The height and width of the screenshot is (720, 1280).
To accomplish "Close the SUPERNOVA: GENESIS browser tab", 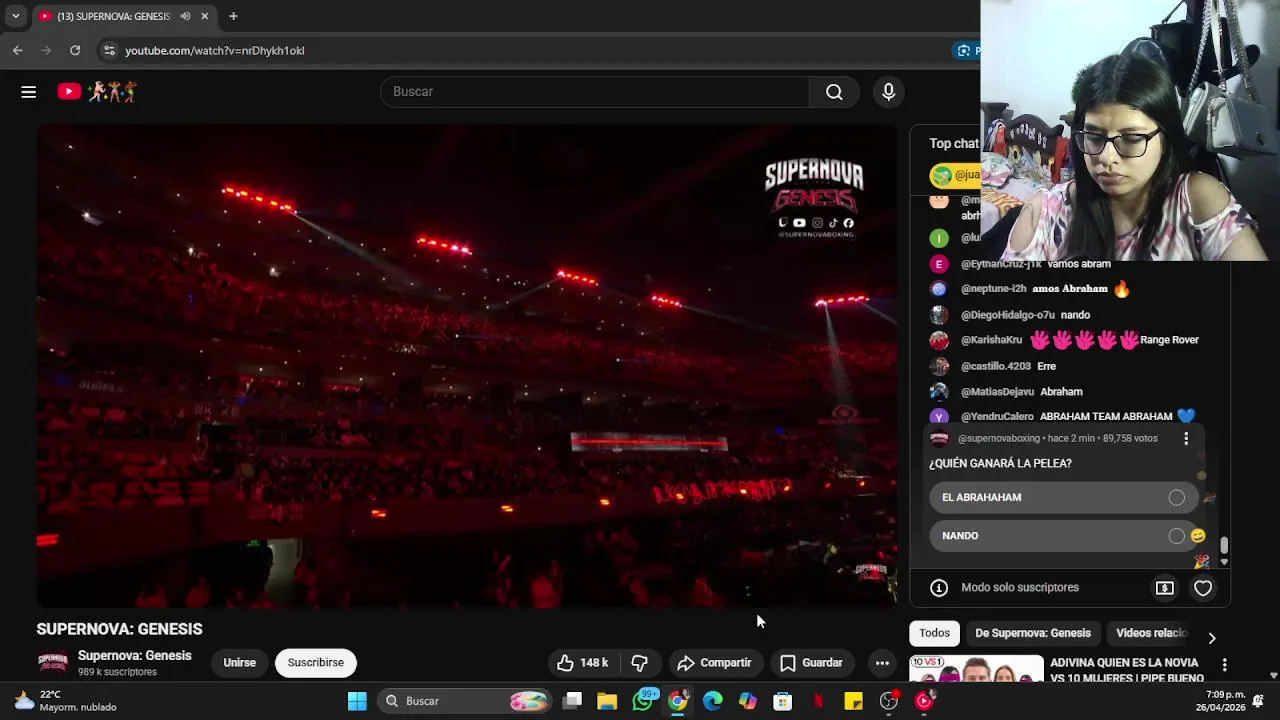I will click(204, 16).
